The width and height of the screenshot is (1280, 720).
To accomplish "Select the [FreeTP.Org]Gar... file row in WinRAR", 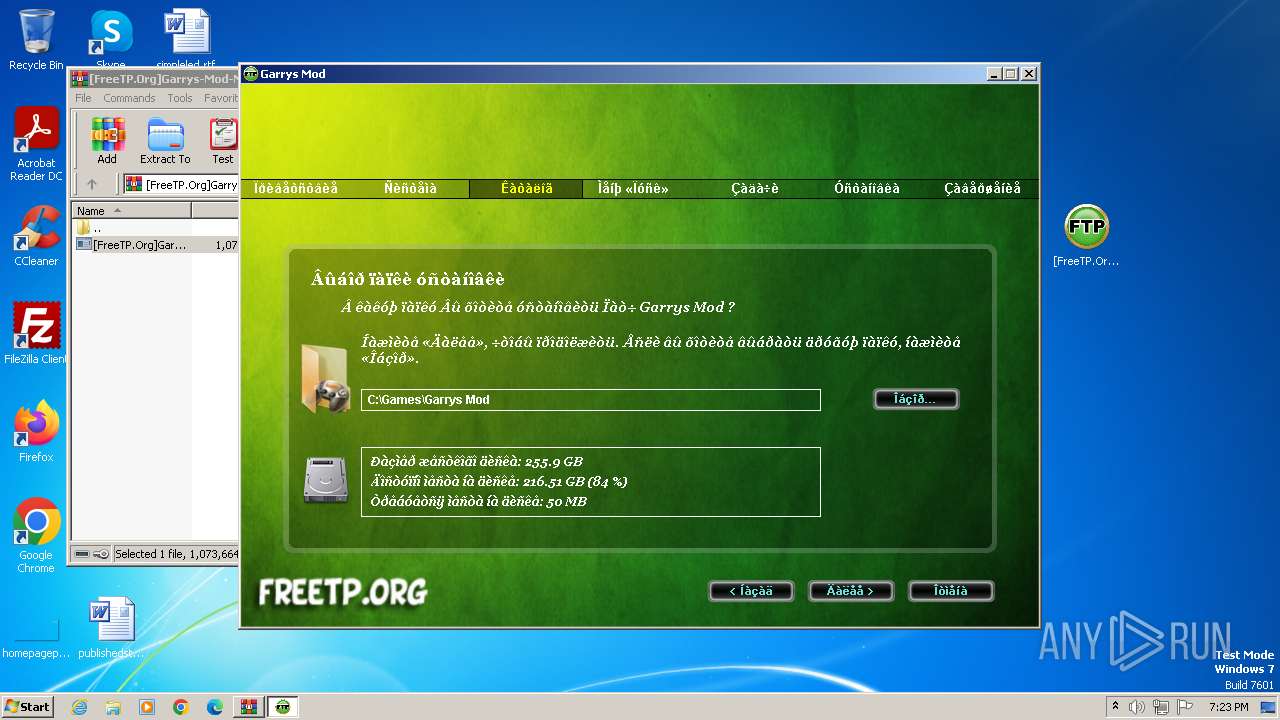I will tap(155, 244).
